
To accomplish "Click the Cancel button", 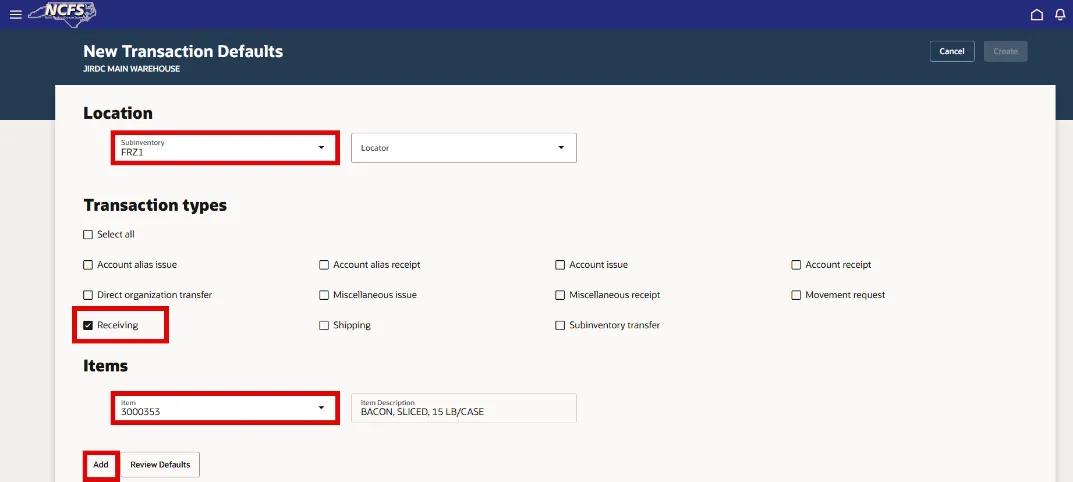I will (x=952, y=51).
